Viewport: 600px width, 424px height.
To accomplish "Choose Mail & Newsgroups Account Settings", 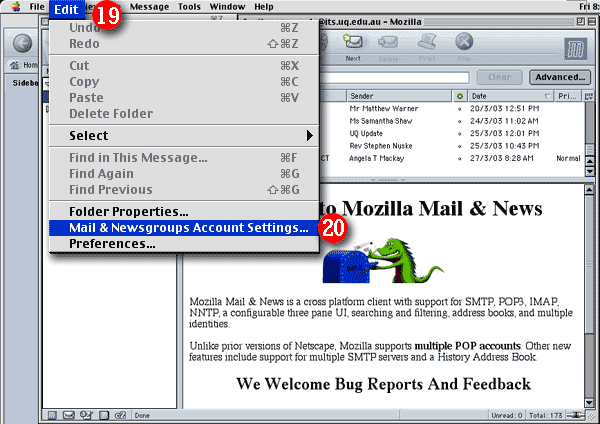I will pos(188,227).
